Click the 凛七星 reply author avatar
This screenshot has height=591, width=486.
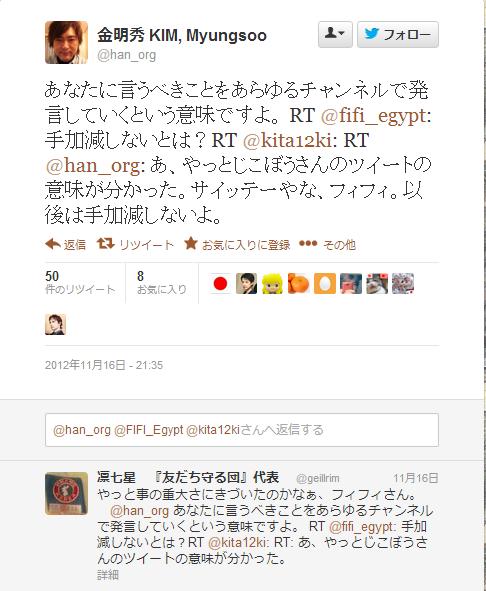pyautogui.click(x=66, y=493)
